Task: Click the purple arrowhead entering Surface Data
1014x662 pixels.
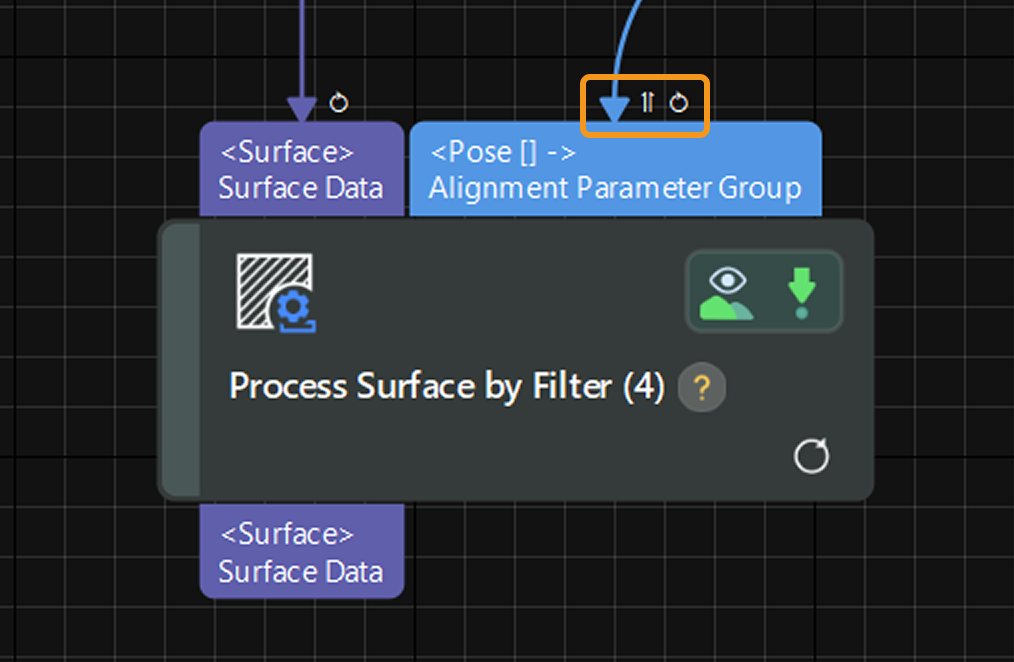Action: (x=301, y=107)
